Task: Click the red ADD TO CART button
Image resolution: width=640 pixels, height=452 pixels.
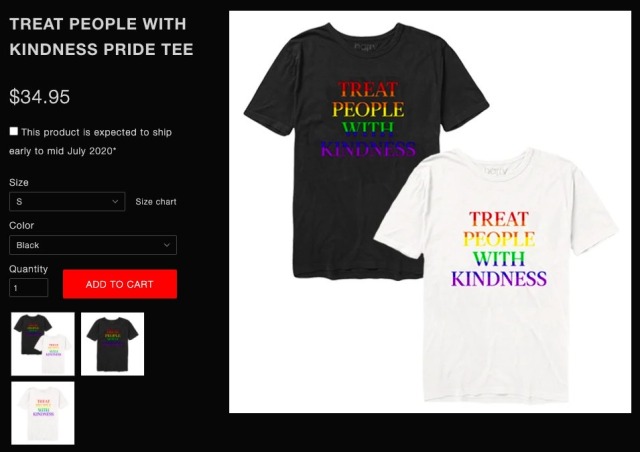Action: tap(120, 284)
